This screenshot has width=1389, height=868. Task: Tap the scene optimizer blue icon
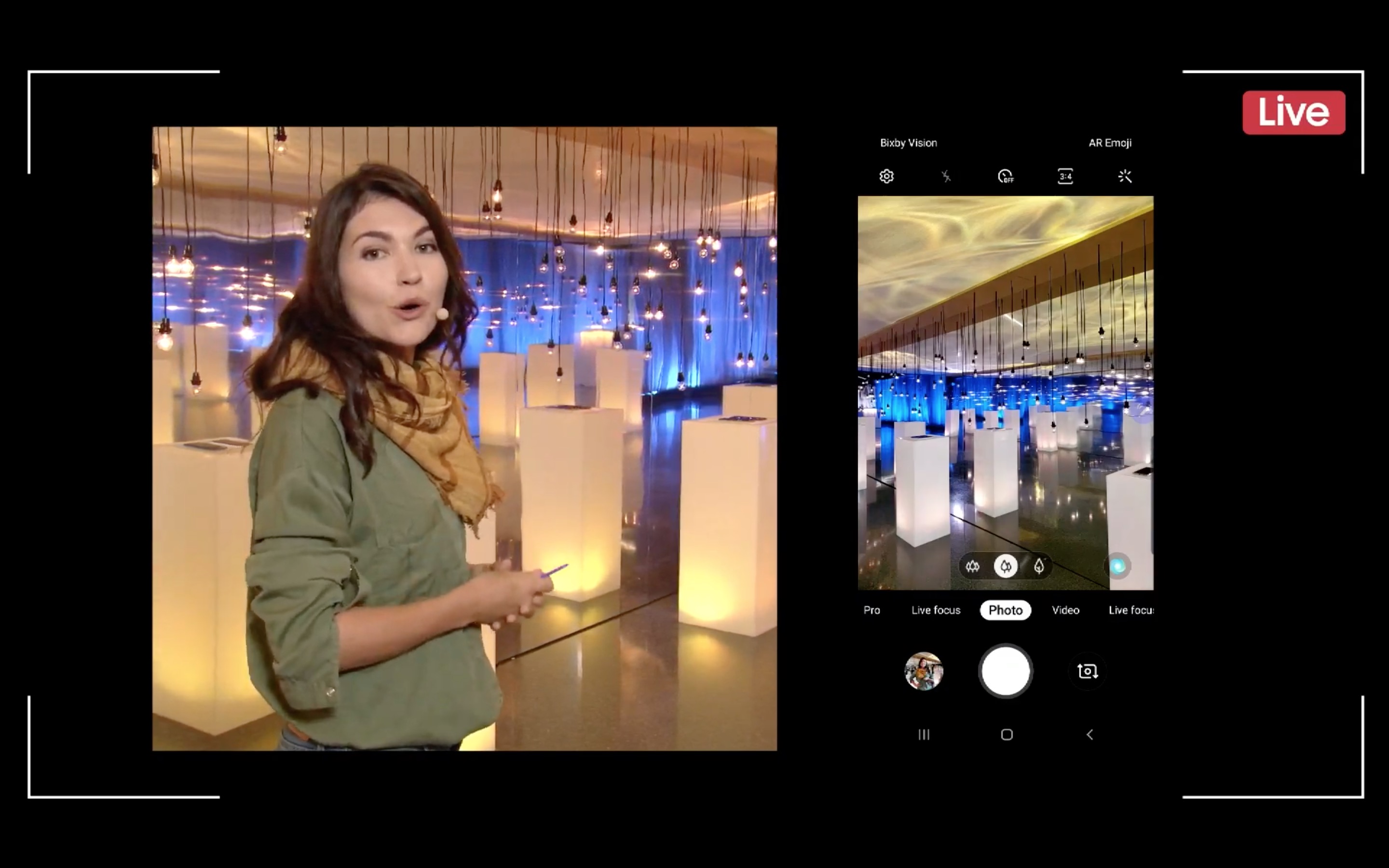[1117, 567]
